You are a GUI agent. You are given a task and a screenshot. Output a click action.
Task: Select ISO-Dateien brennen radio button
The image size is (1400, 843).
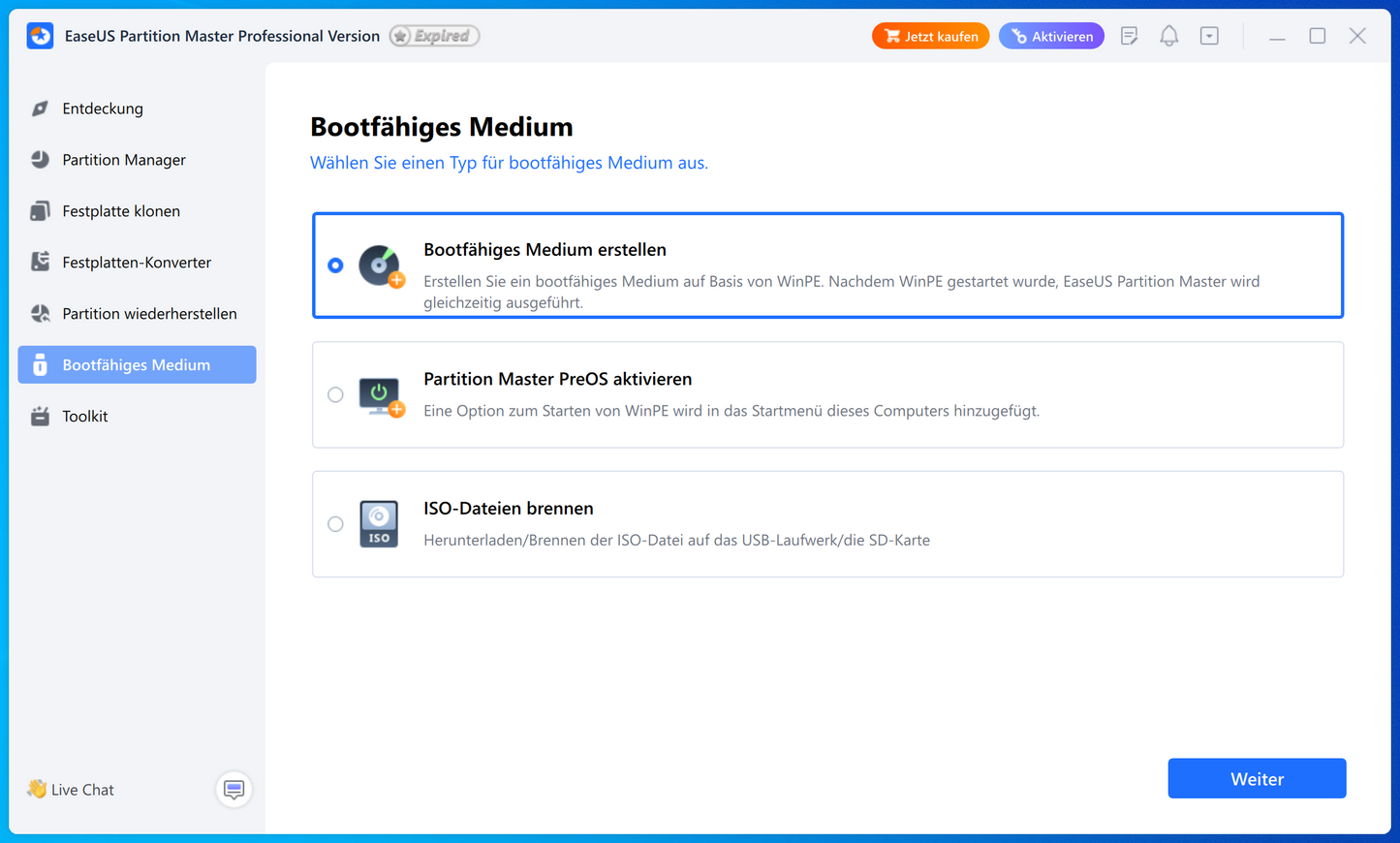click(x=335, y=524)
